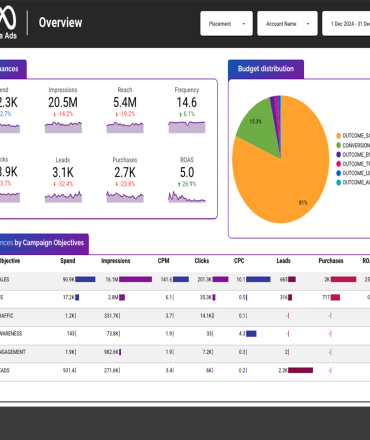The image size is (370, 440).
Task: Click the 26.9% ROAS change indicator
Action: pos(187,184)
